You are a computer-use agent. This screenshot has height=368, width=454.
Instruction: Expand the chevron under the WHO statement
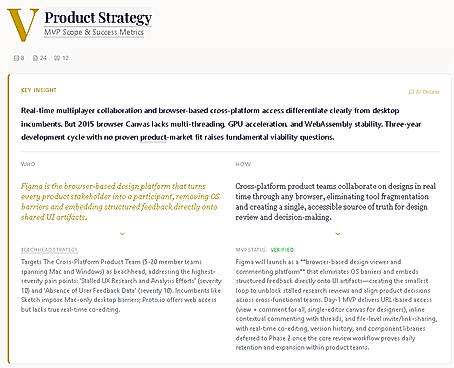click(x=122, y=234)
